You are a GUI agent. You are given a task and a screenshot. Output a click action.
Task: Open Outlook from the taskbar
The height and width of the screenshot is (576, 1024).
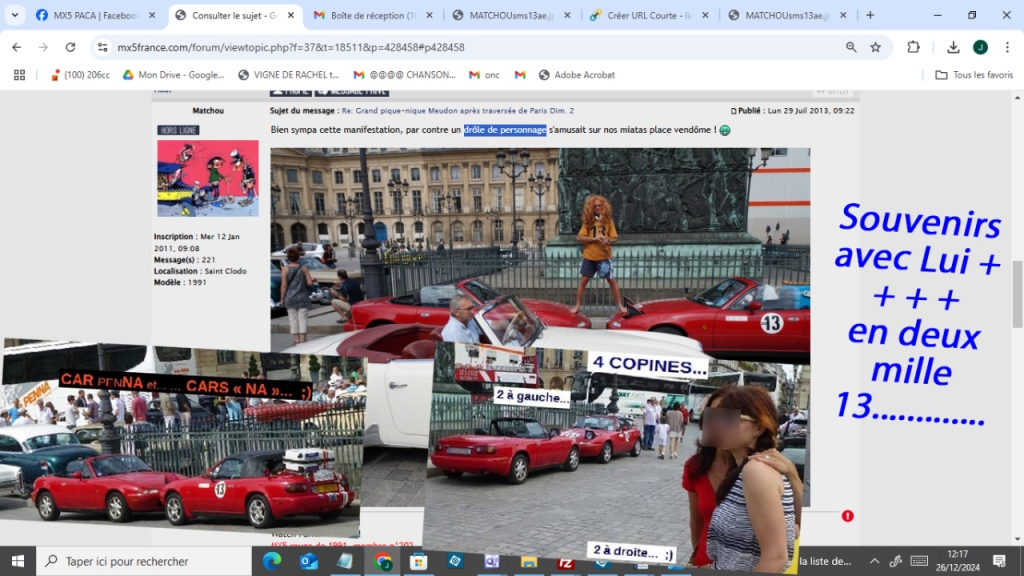308,561
